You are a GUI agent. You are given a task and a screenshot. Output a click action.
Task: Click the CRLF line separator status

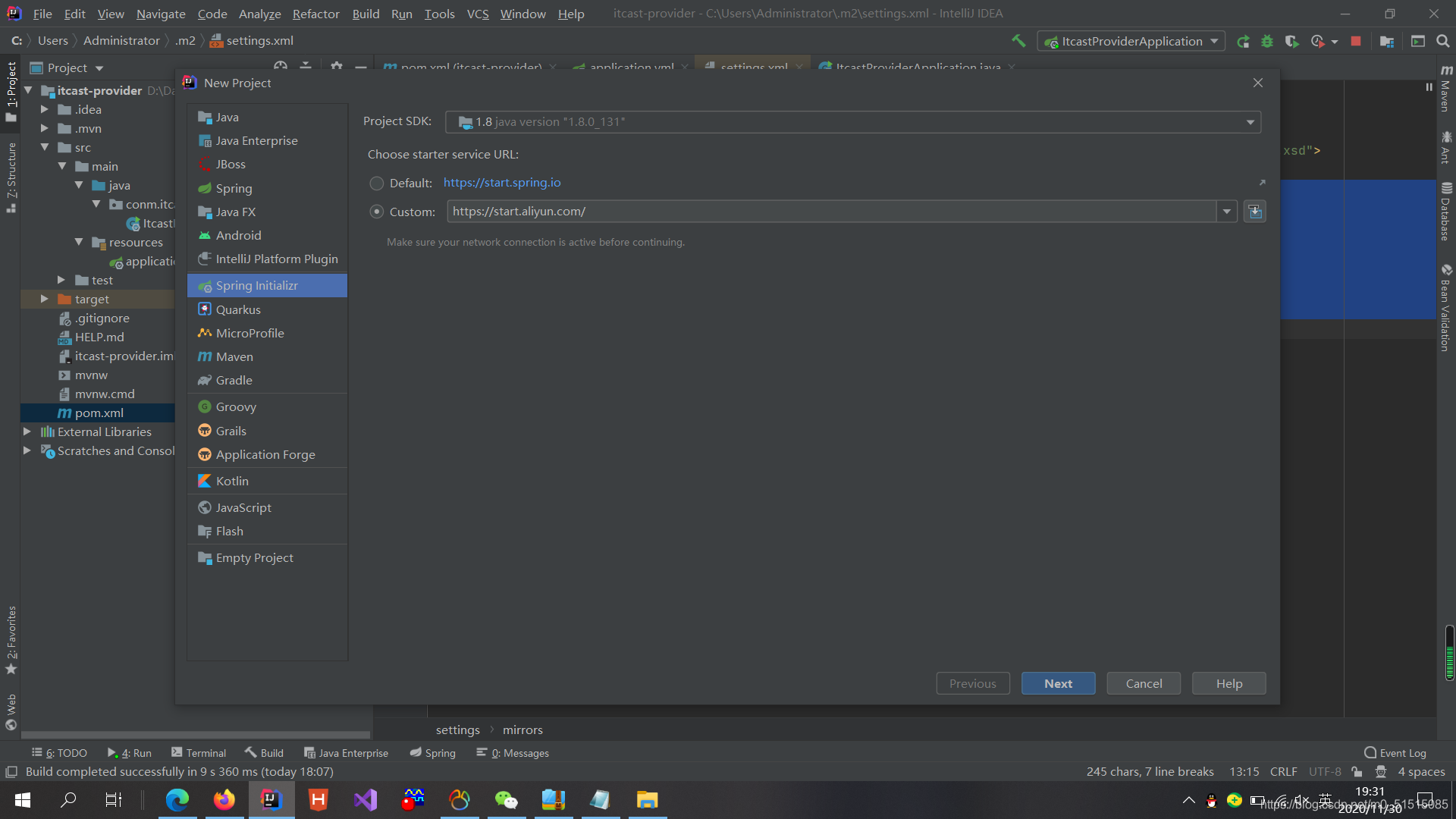pos(1283,771)
